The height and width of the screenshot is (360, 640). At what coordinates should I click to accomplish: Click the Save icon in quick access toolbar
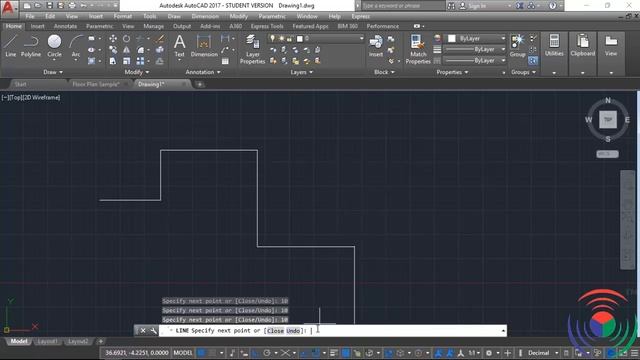coord(49,6)
